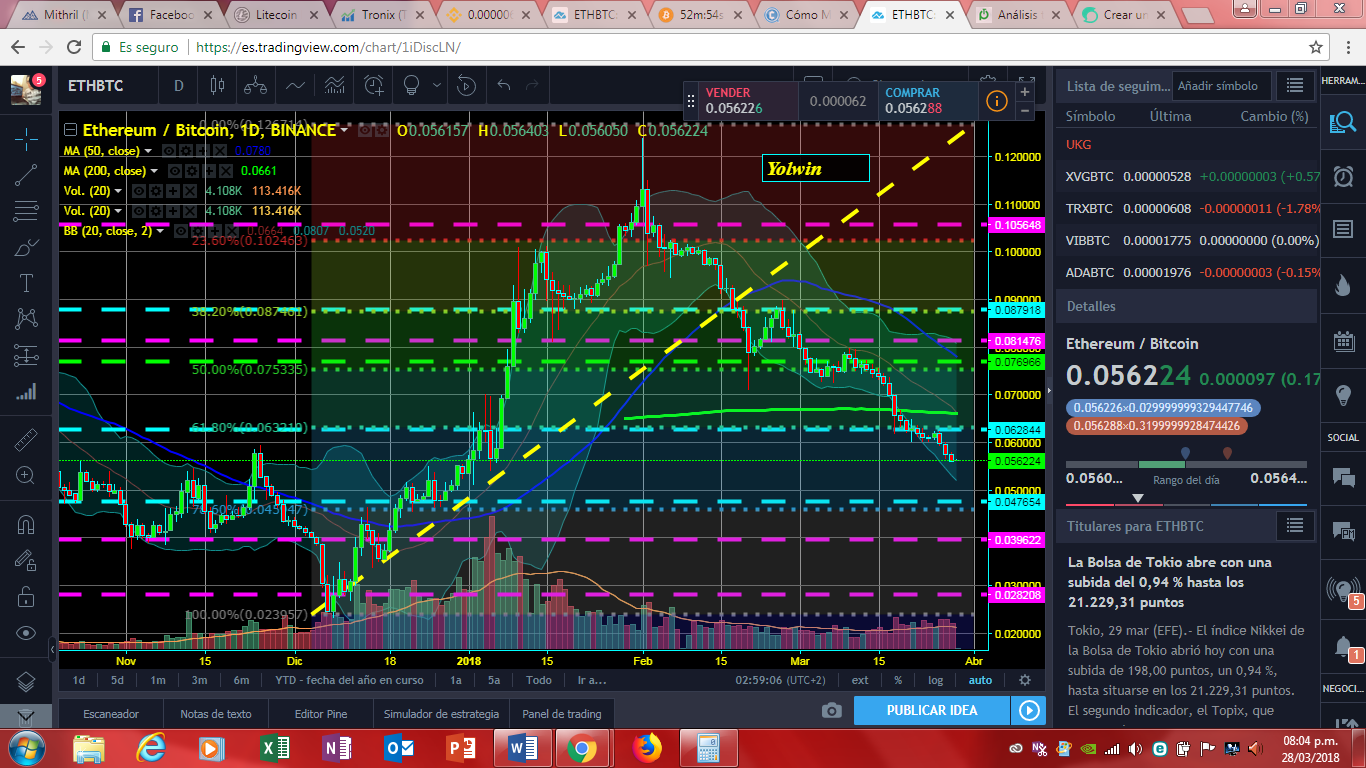This screenshot has height=768, width=1366.
Task: Open Excel from the taskbar
Action: [x=274, y=748]
